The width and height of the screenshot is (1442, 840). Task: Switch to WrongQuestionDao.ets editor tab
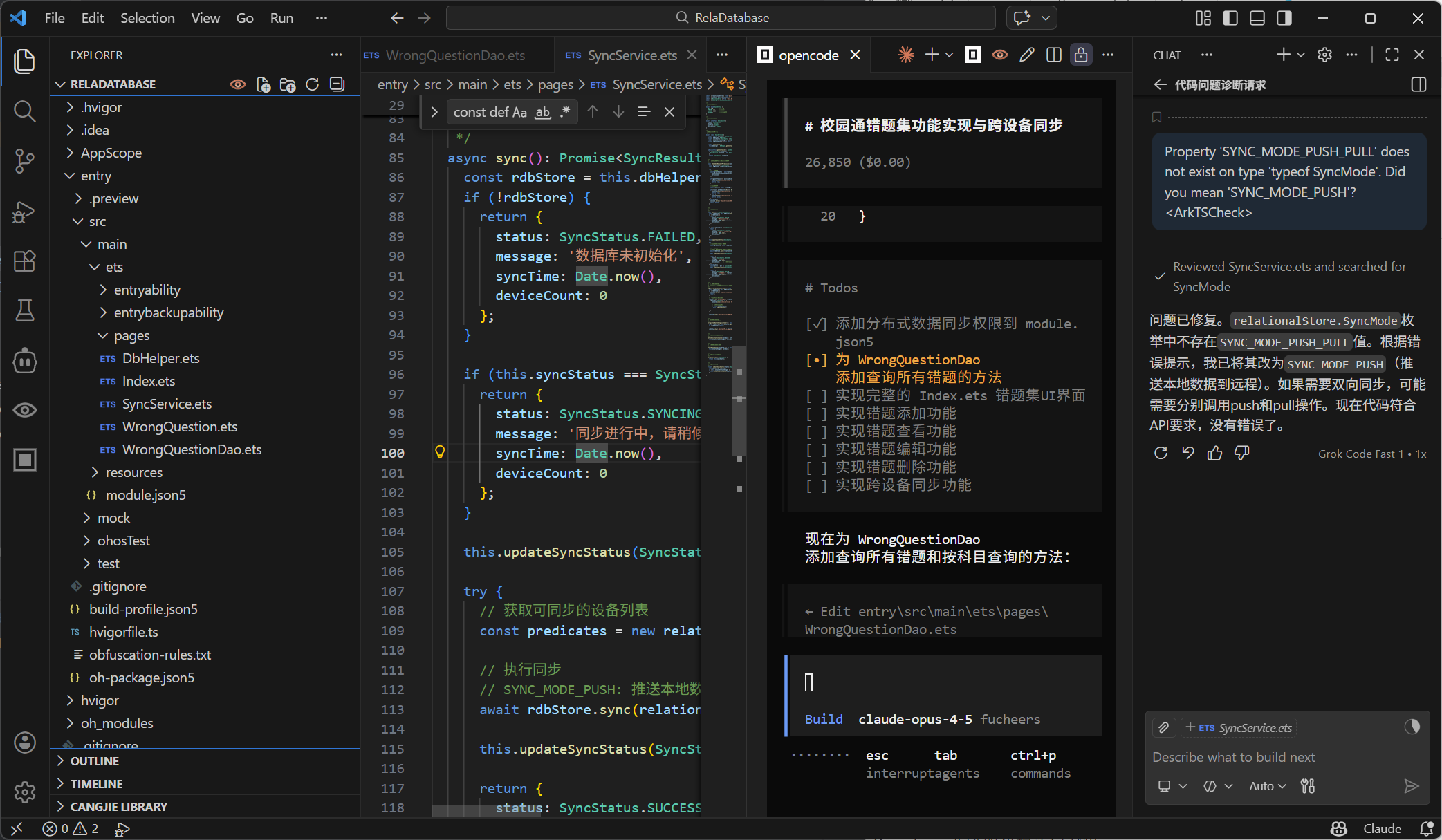point(454,55)
